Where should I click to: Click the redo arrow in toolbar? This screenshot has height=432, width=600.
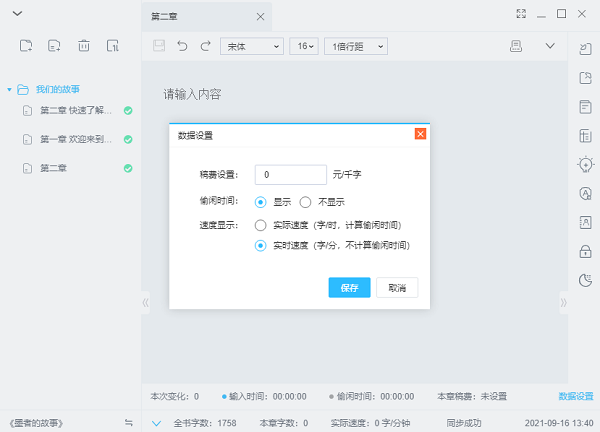(x=205, y=46)
